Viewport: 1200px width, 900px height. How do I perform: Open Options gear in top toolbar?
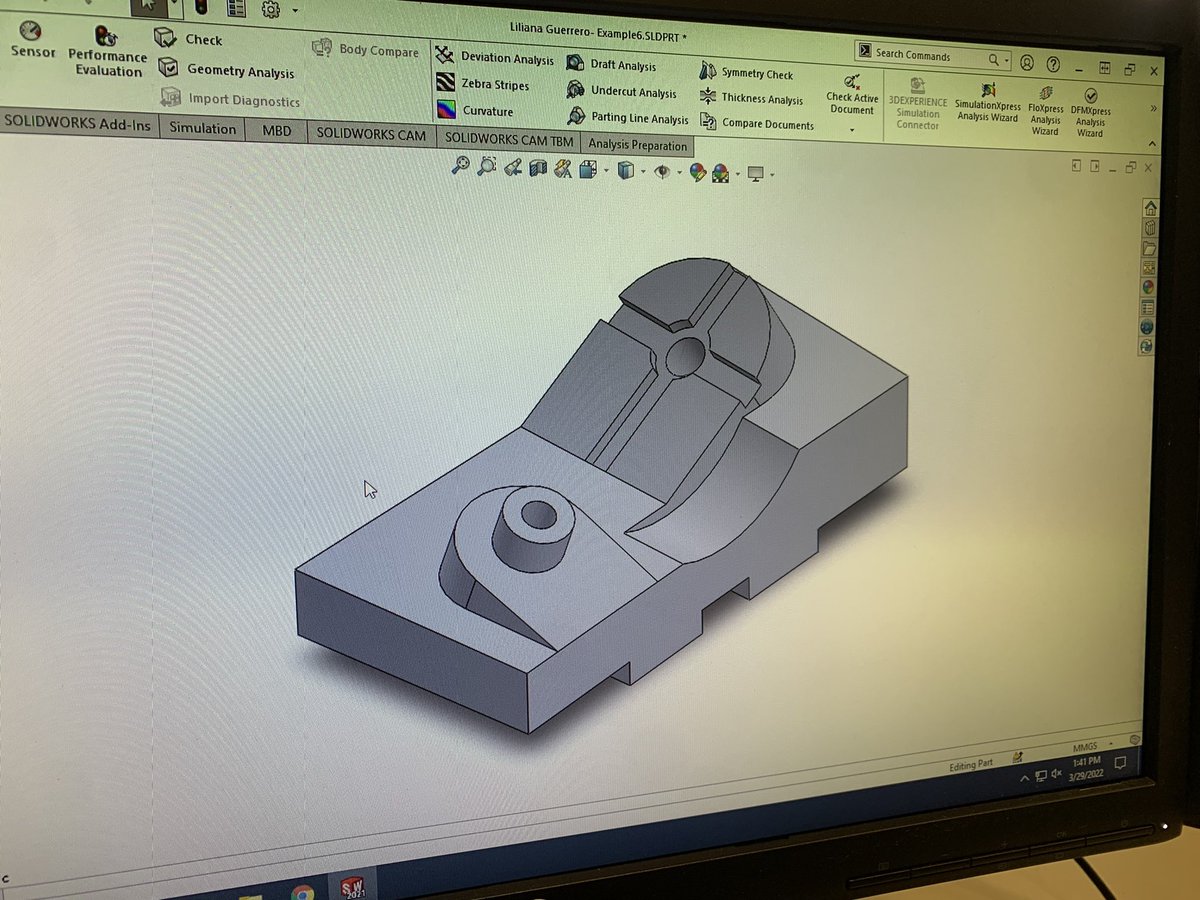coord(271,9)
